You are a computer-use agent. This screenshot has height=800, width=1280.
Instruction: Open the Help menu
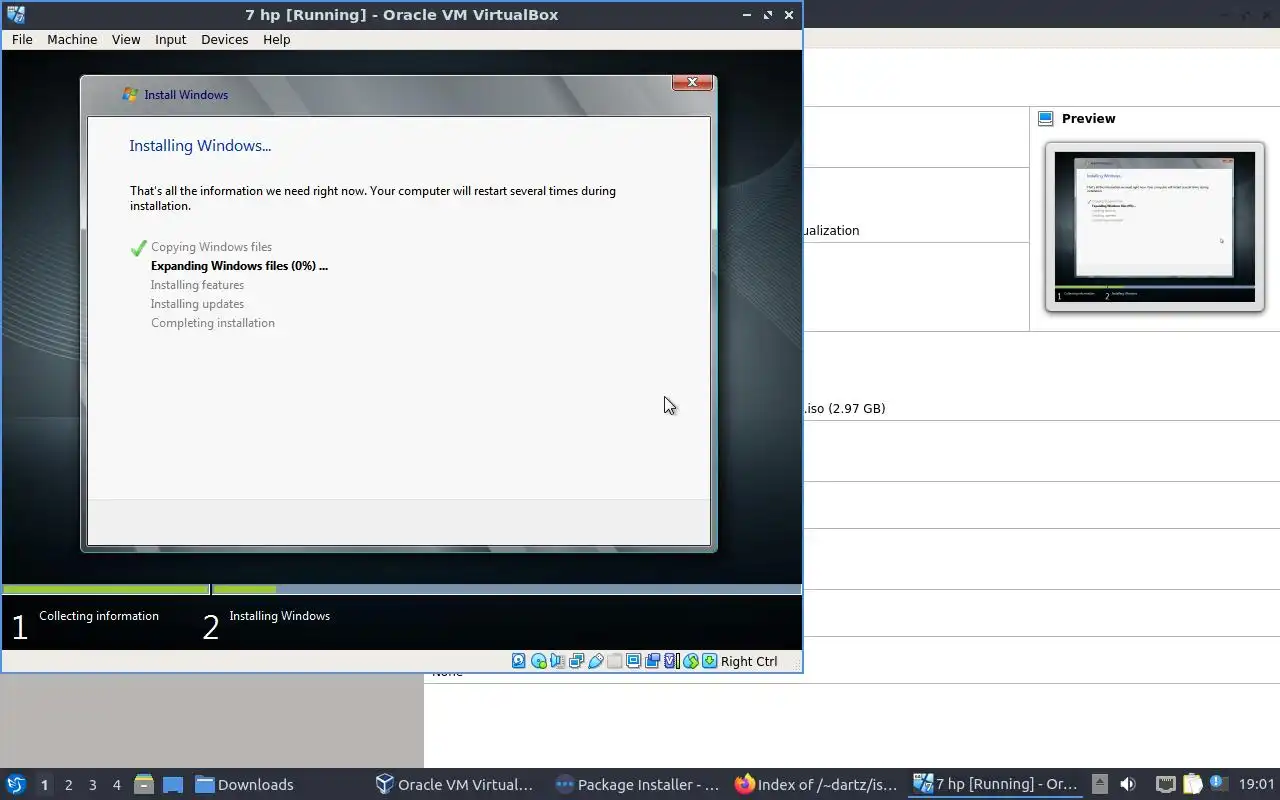[277, 39]
